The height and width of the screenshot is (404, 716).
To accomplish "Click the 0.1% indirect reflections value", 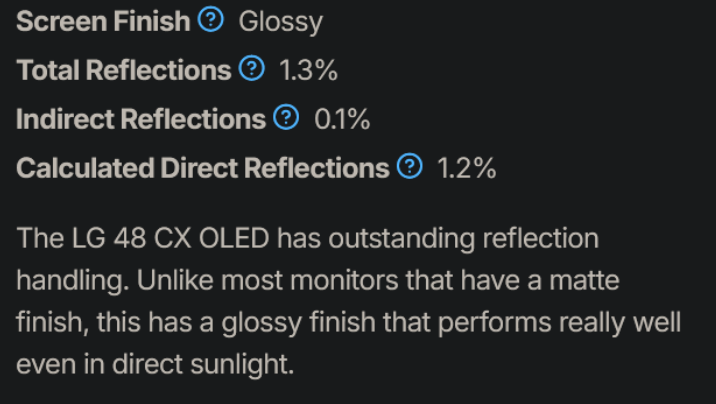I will 342,120.
